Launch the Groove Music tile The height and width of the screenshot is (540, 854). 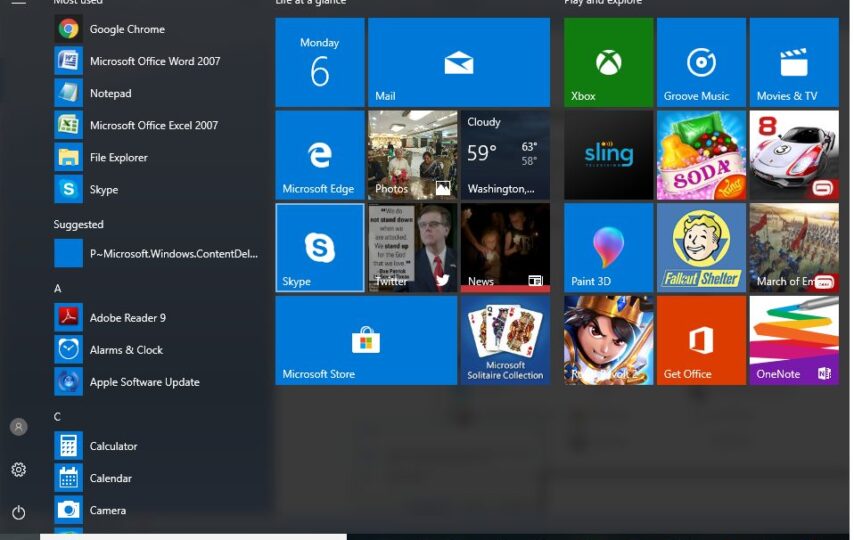[x=702, y=62]
